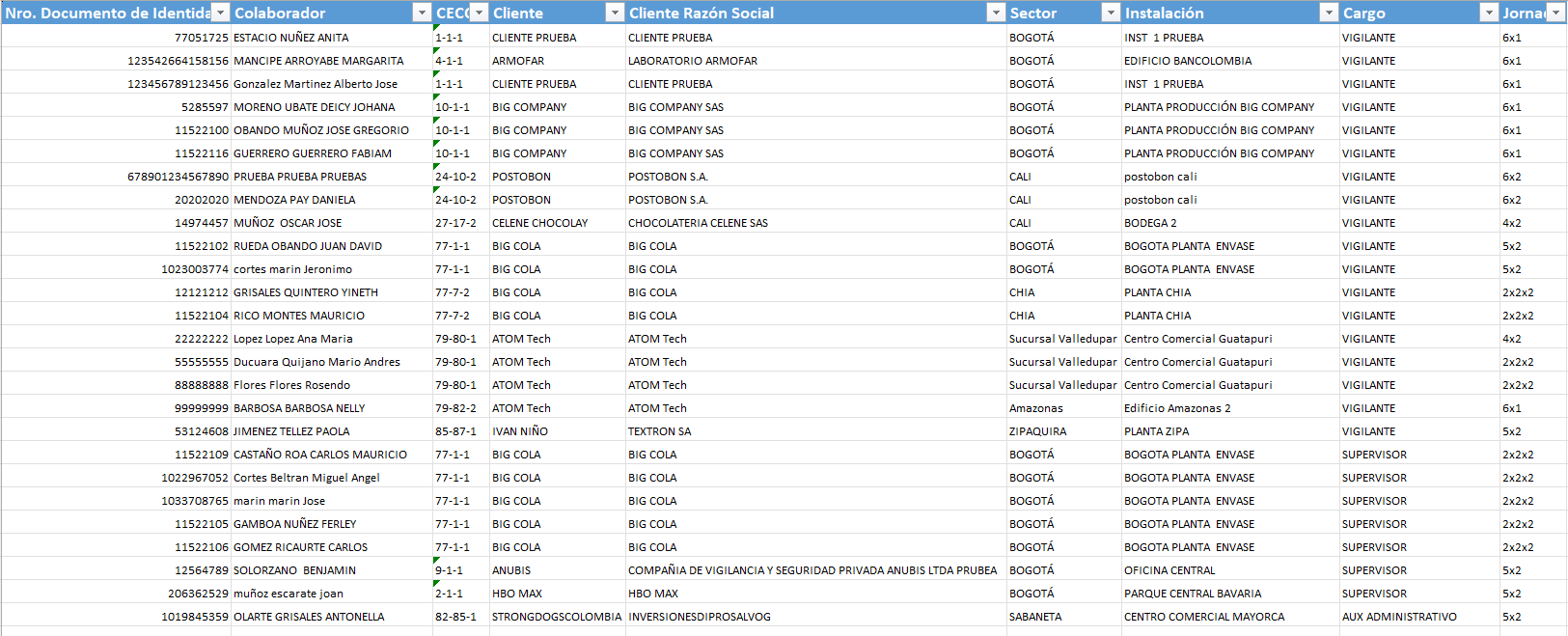Expand the Cliente Razón Social filter dropdown
Image resolution: width=1568 pixels, height=636 pixels.
tap(996, 13)
